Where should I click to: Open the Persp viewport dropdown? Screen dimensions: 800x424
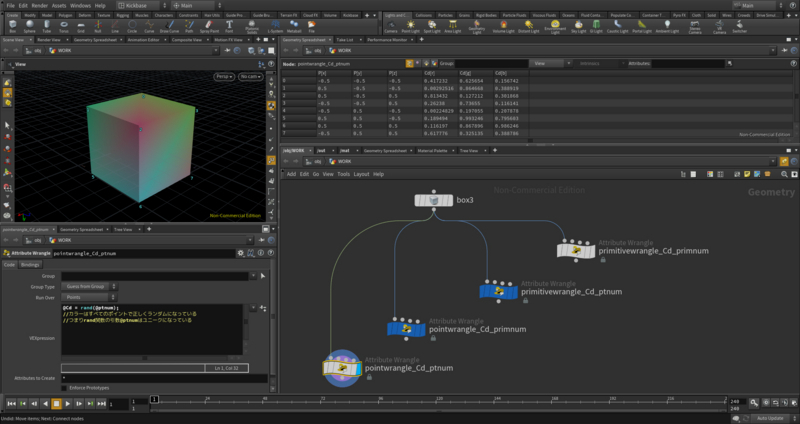224,77
